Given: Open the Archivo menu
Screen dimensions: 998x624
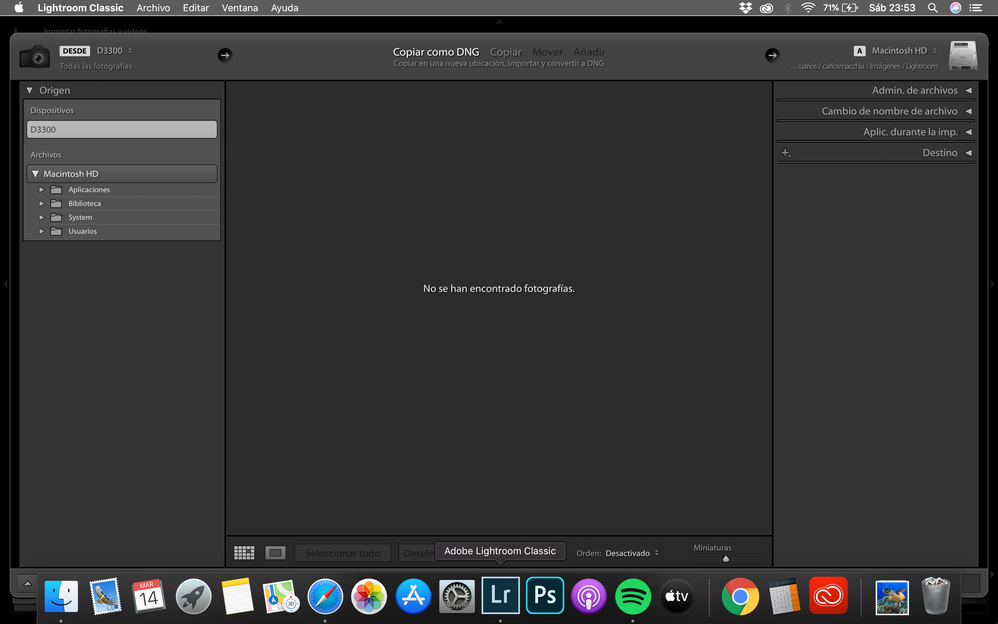Looking at the screenshot, I should [x=153, y=8].
